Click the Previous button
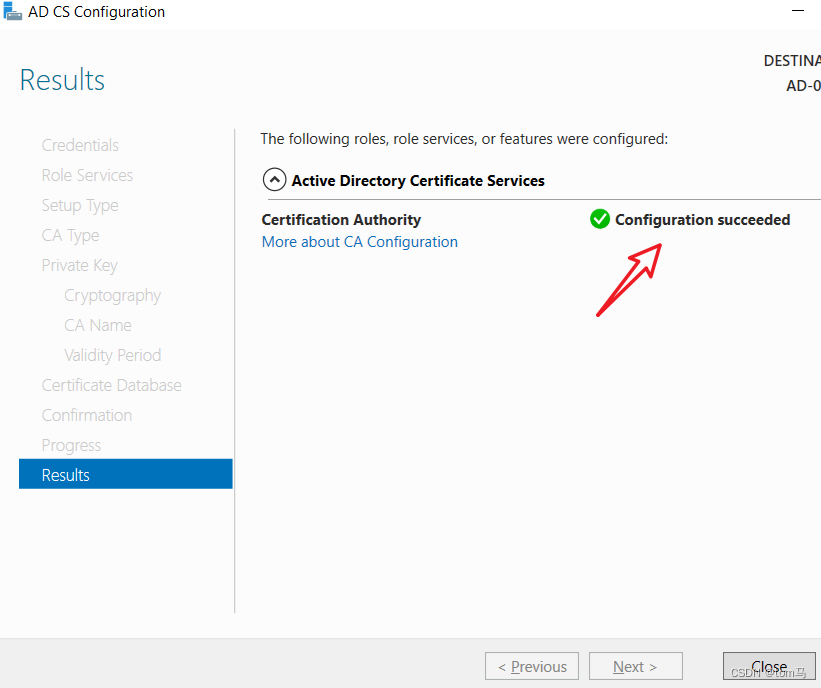 531,667
